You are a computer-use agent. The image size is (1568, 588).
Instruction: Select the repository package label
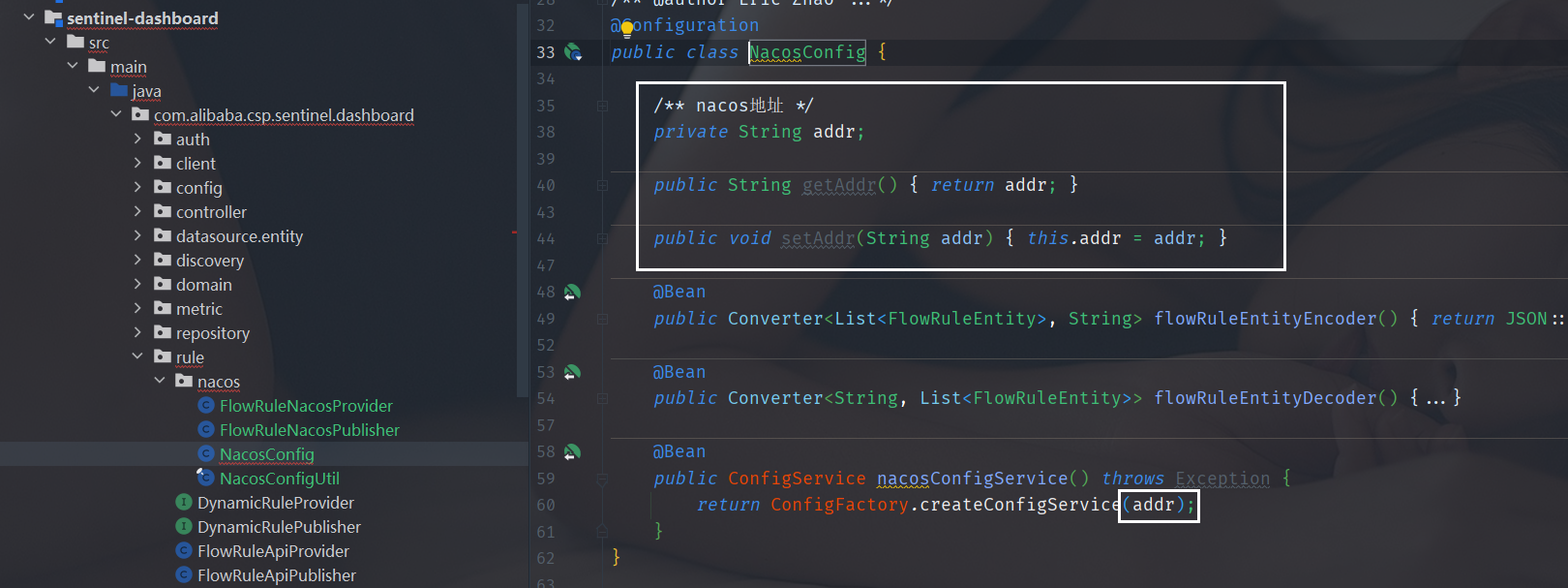tap(213, 333)
